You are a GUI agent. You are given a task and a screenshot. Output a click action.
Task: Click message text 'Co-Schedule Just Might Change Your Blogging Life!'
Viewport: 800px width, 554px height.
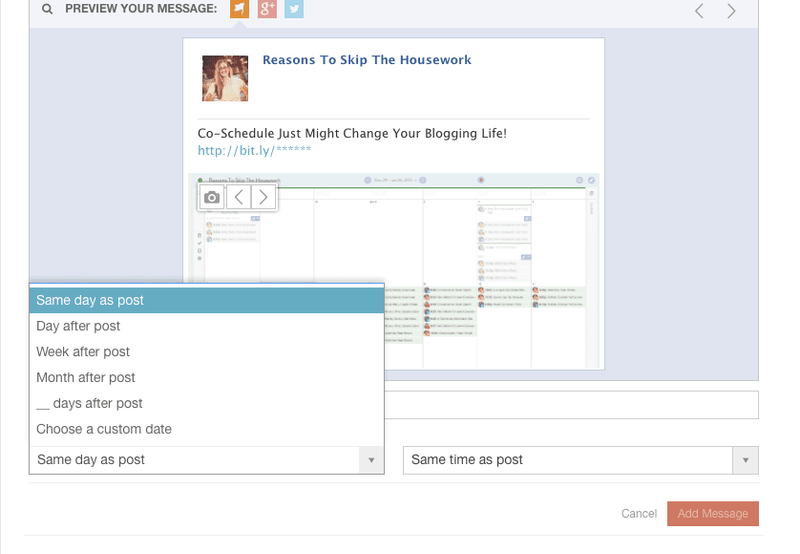point(352,134)
